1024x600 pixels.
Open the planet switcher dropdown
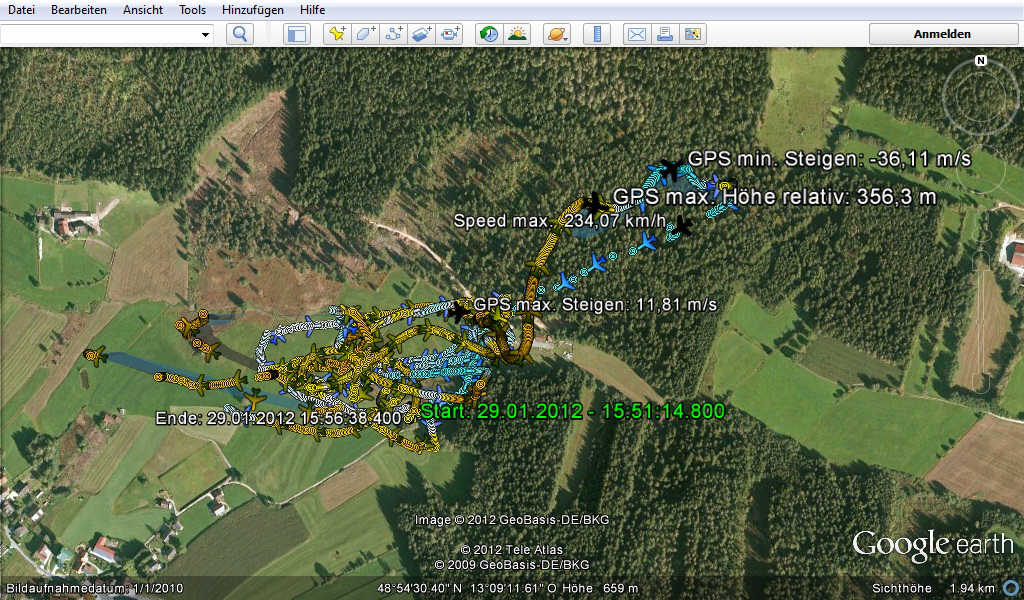(557, 34)
